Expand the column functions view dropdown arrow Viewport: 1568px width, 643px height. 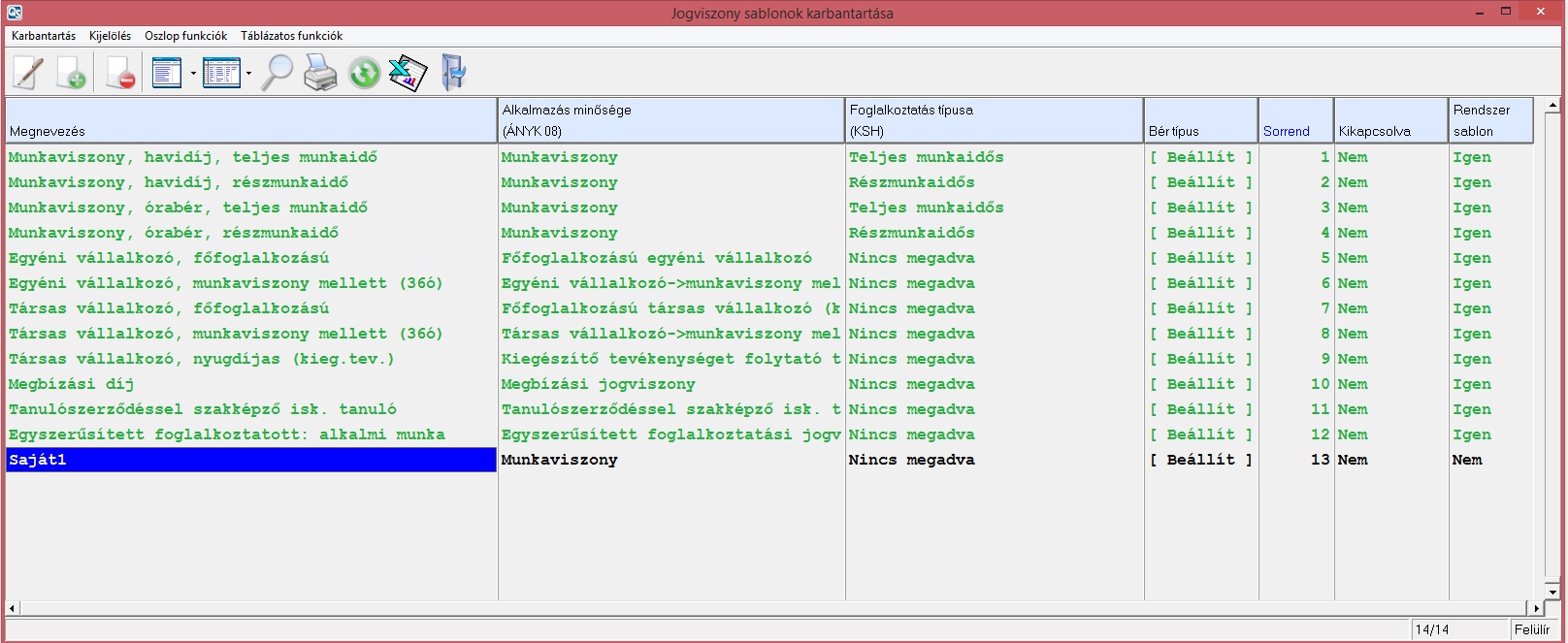pos(193,74)
